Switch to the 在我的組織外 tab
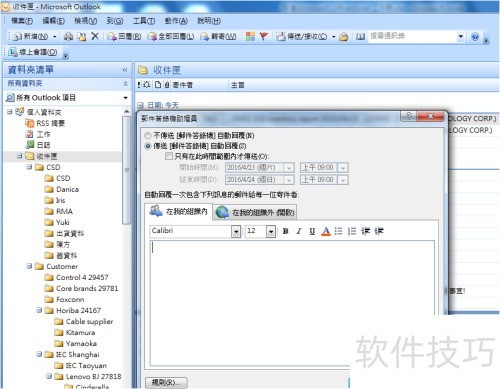The width and height of the screenshot is (500, 389). click(x=255, y=212)
